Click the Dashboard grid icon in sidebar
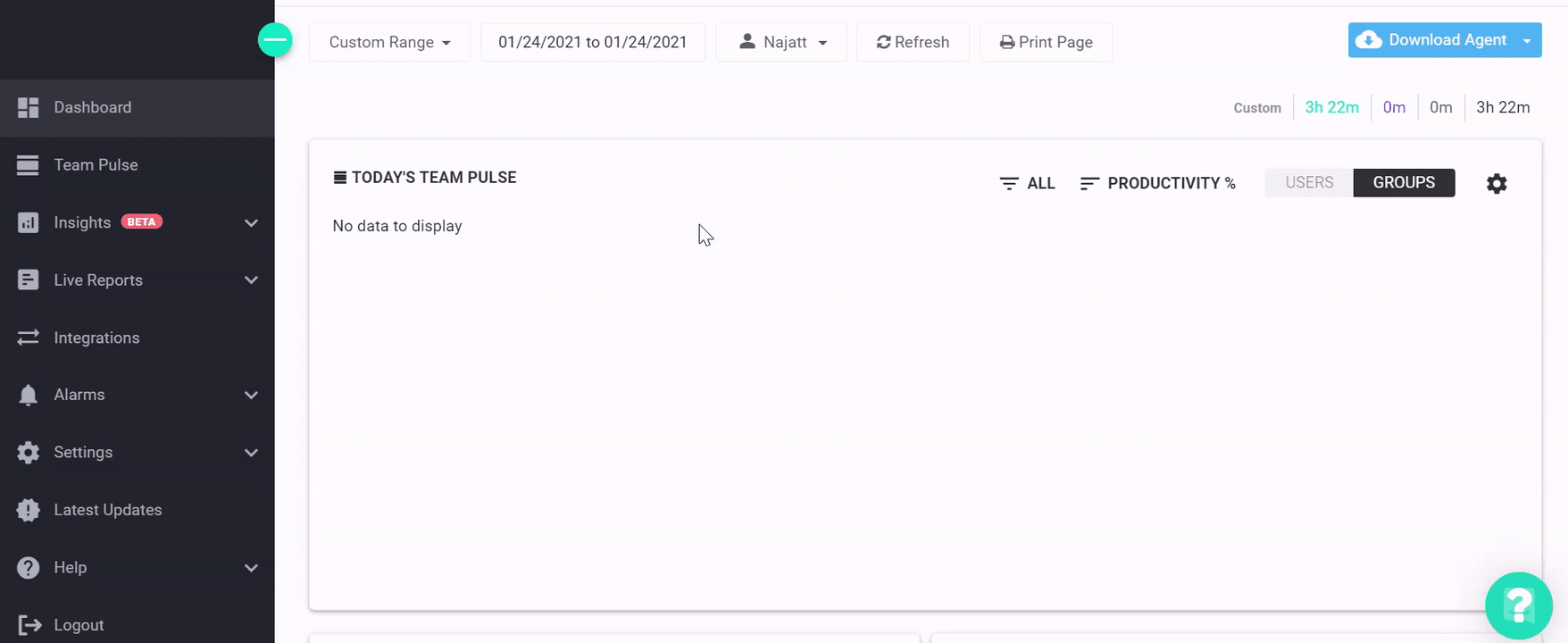Screen dimensions: 1568x643 (x=29, y=107)
